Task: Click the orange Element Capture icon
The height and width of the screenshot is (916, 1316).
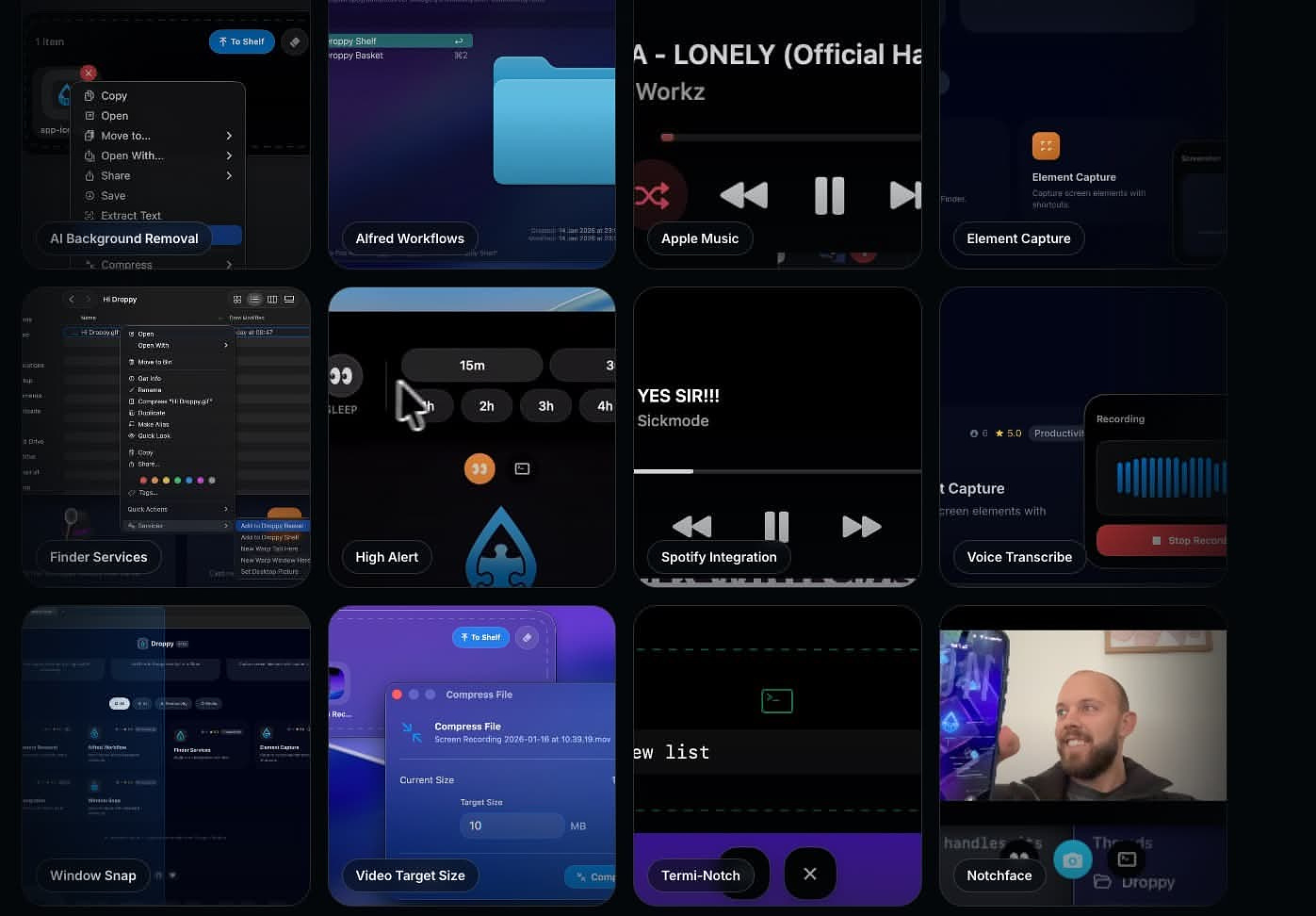Action: (x=1046, y=146)
